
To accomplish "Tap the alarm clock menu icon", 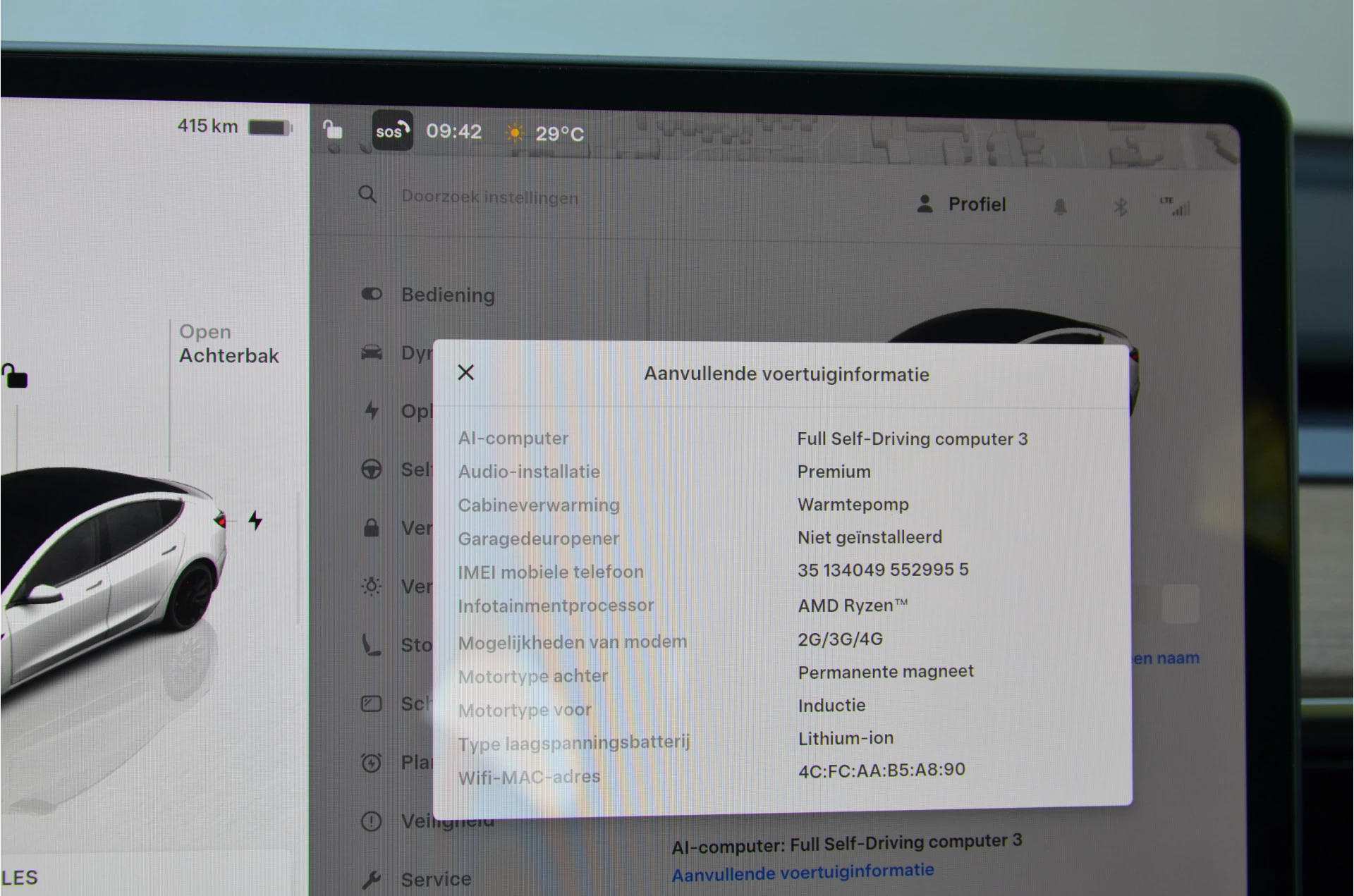I will coord(372,762).
